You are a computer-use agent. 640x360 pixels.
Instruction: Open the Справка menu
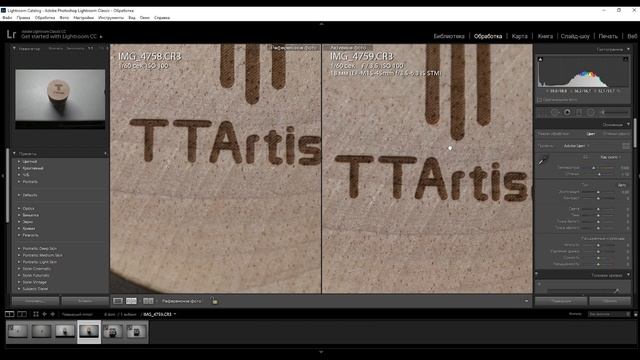tap(162, 18)
